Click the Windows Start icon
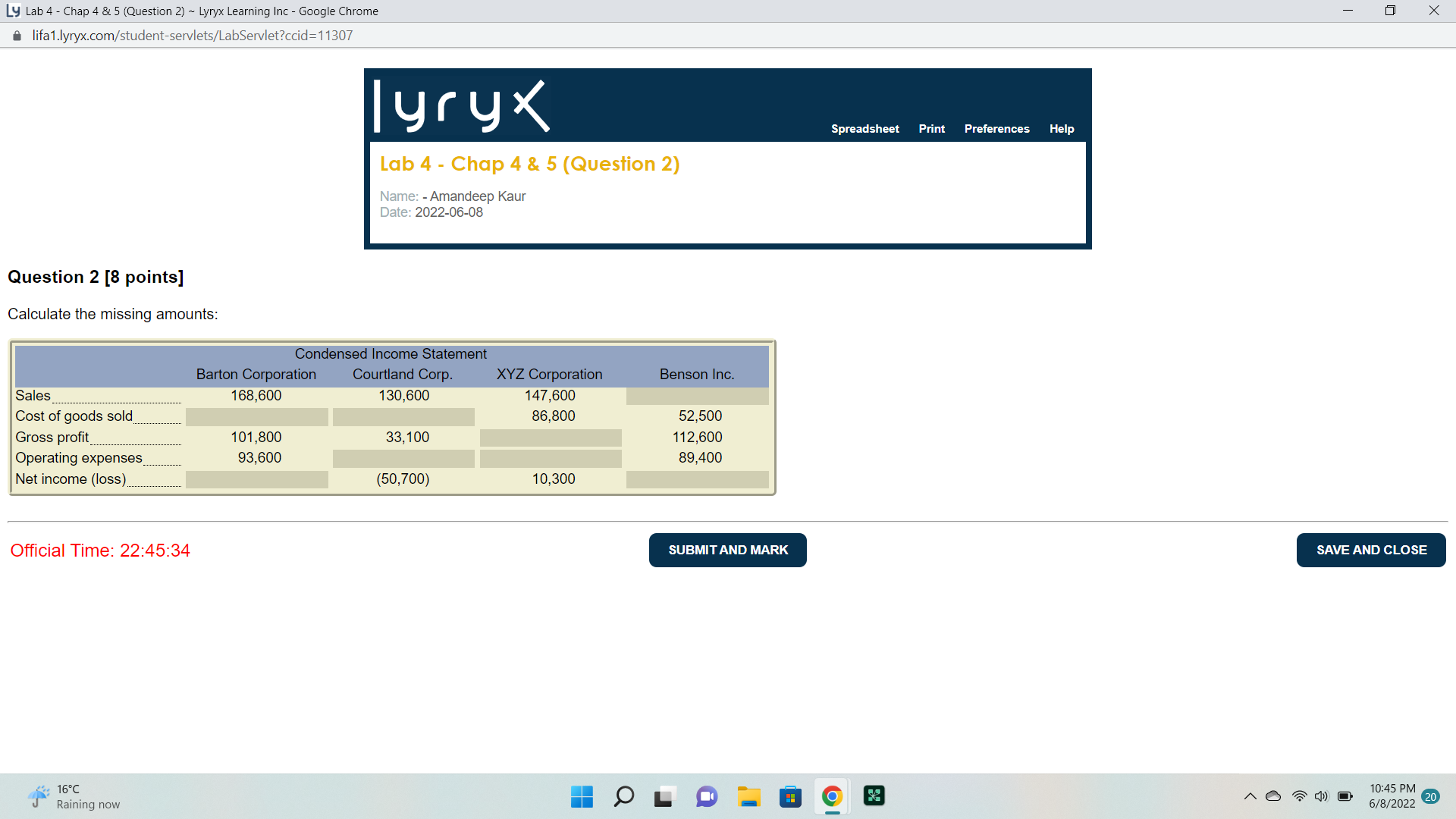This screenshot has height=819, width=1456. point(582,796)
